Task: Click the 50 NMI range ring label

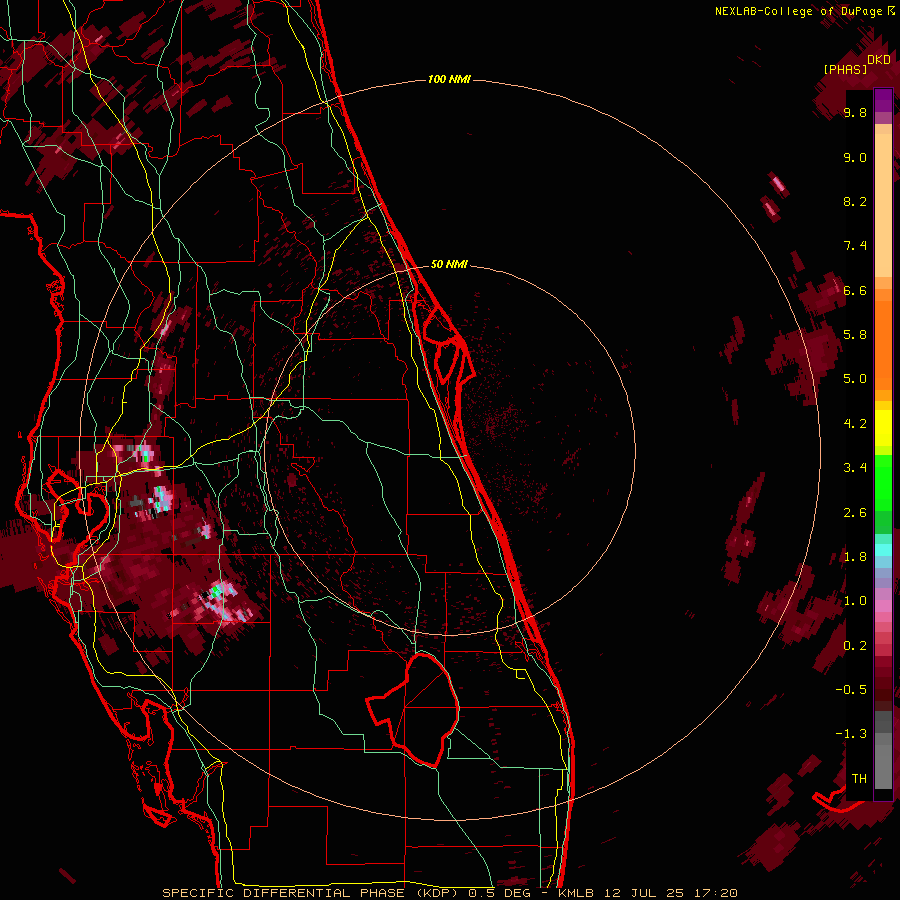Action: [x=449, y=264]
